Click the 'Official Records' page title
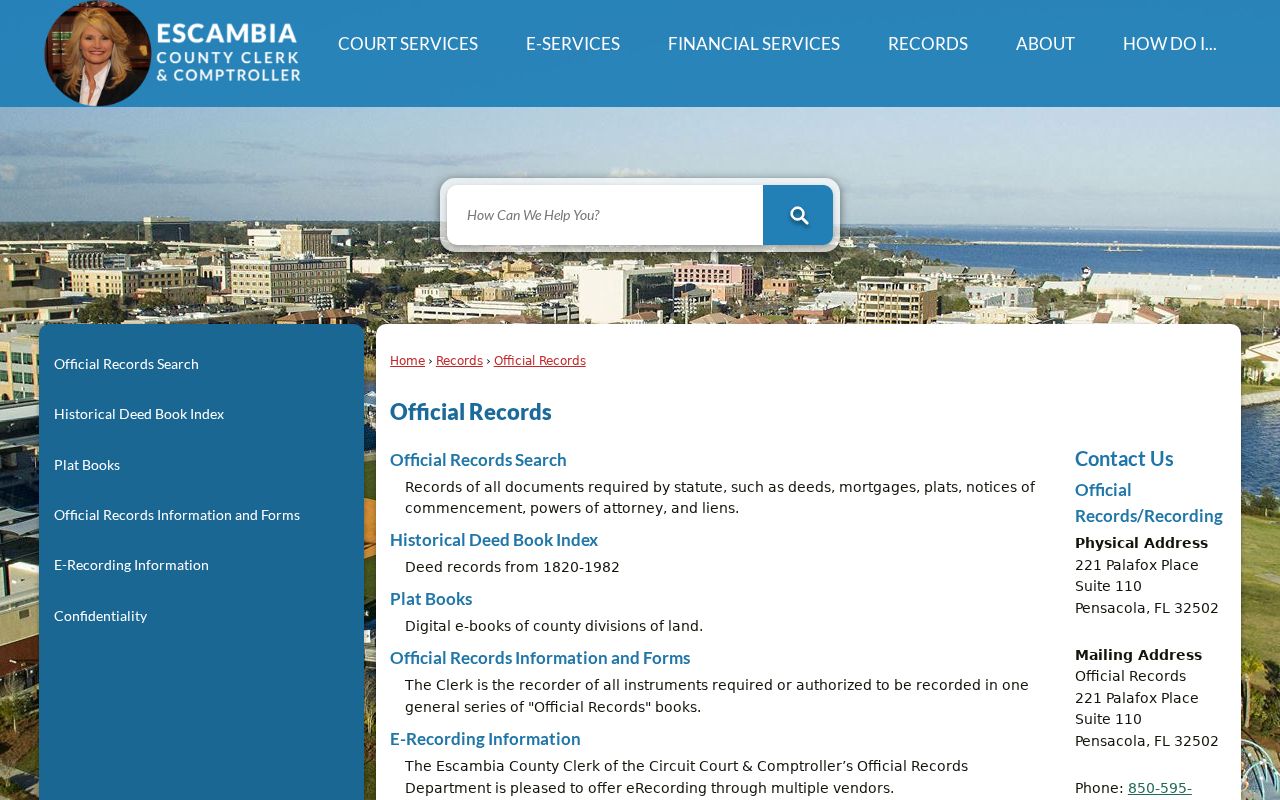The height and width of the screenshot is (800, 1280). pyautogui.click(x=471, y=412)
